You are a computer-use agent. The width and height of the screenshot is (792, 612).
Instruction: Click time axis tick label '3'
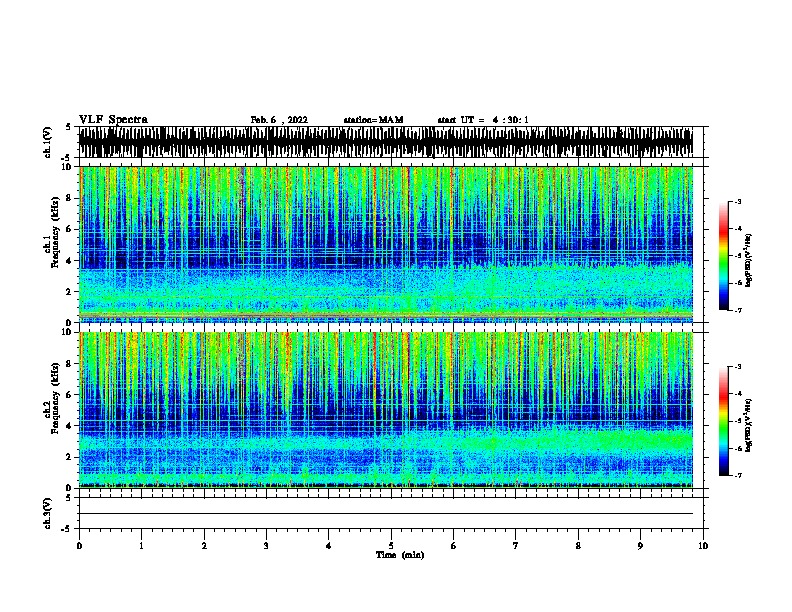[x=266, y=546]
